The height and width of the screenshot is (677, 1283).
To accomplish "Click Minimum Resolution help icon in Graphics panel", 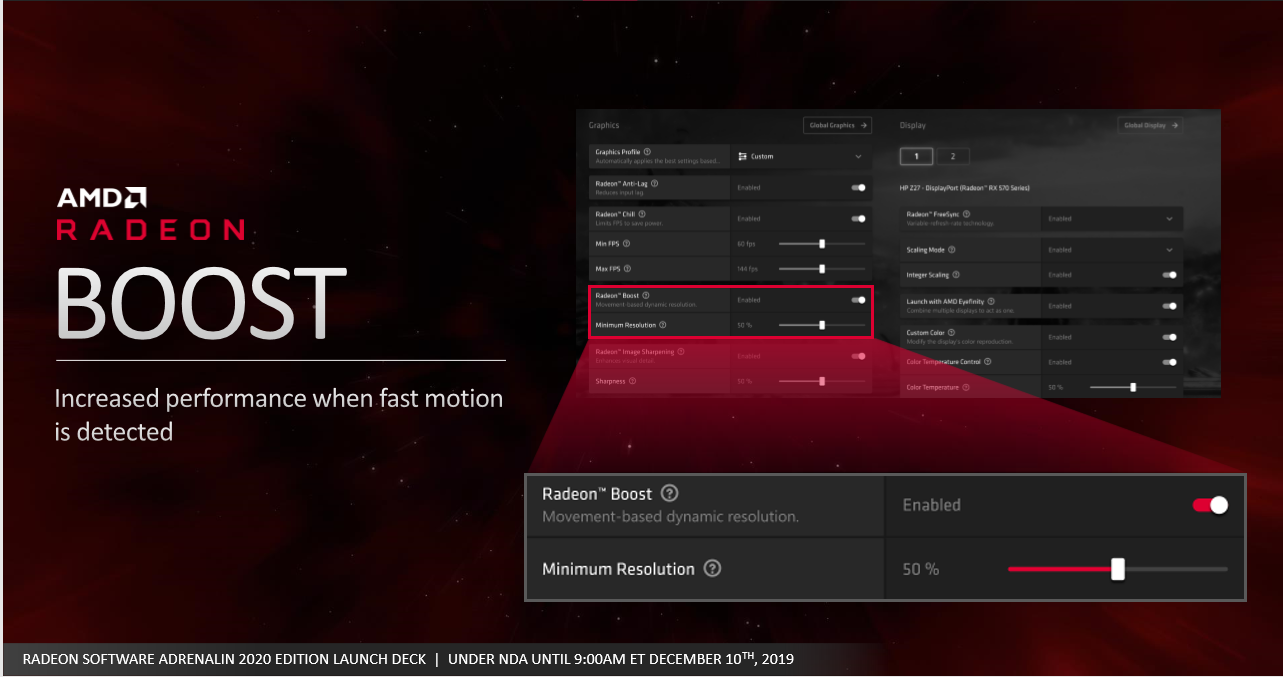I will (662, 324).
